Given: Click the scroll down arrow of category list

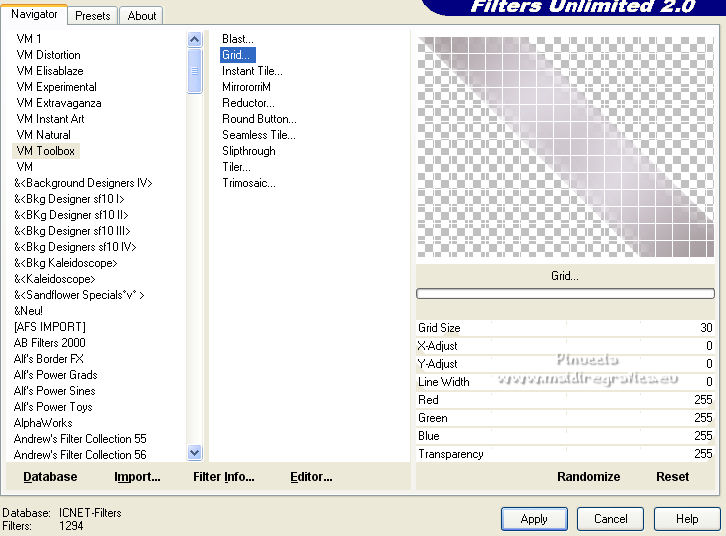Looking at the screenshot, I should (x=194, y=452).
